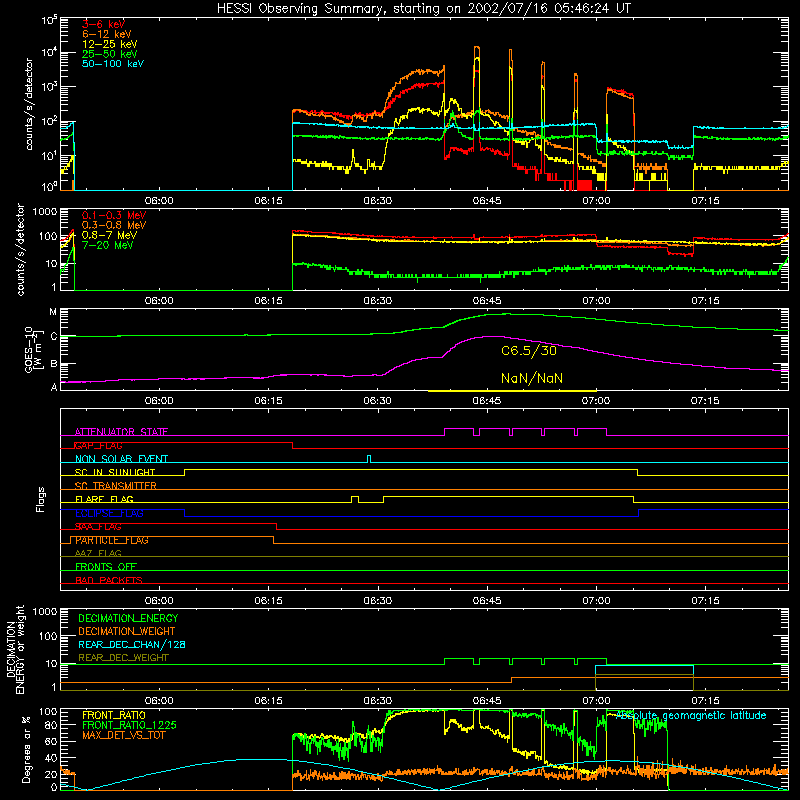Click the vertical Flags axis title

[41, 499]
